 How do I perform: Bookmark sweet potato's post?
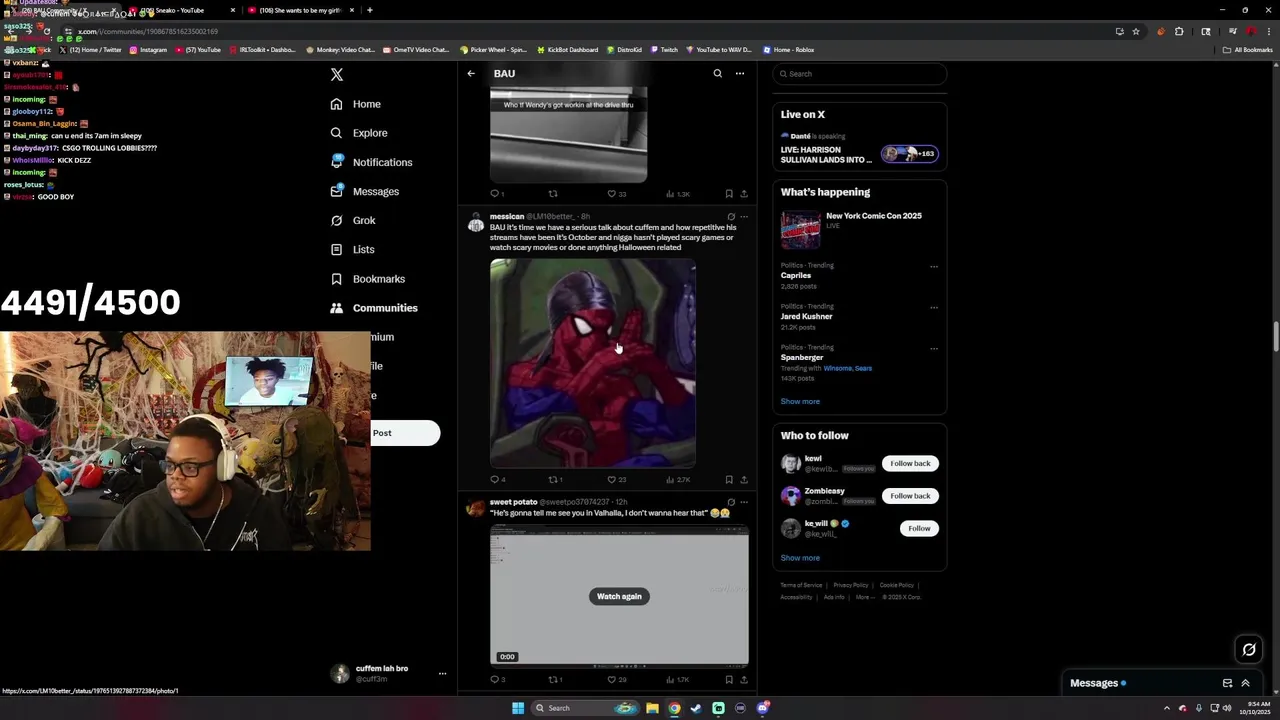(x=729, y=679)
